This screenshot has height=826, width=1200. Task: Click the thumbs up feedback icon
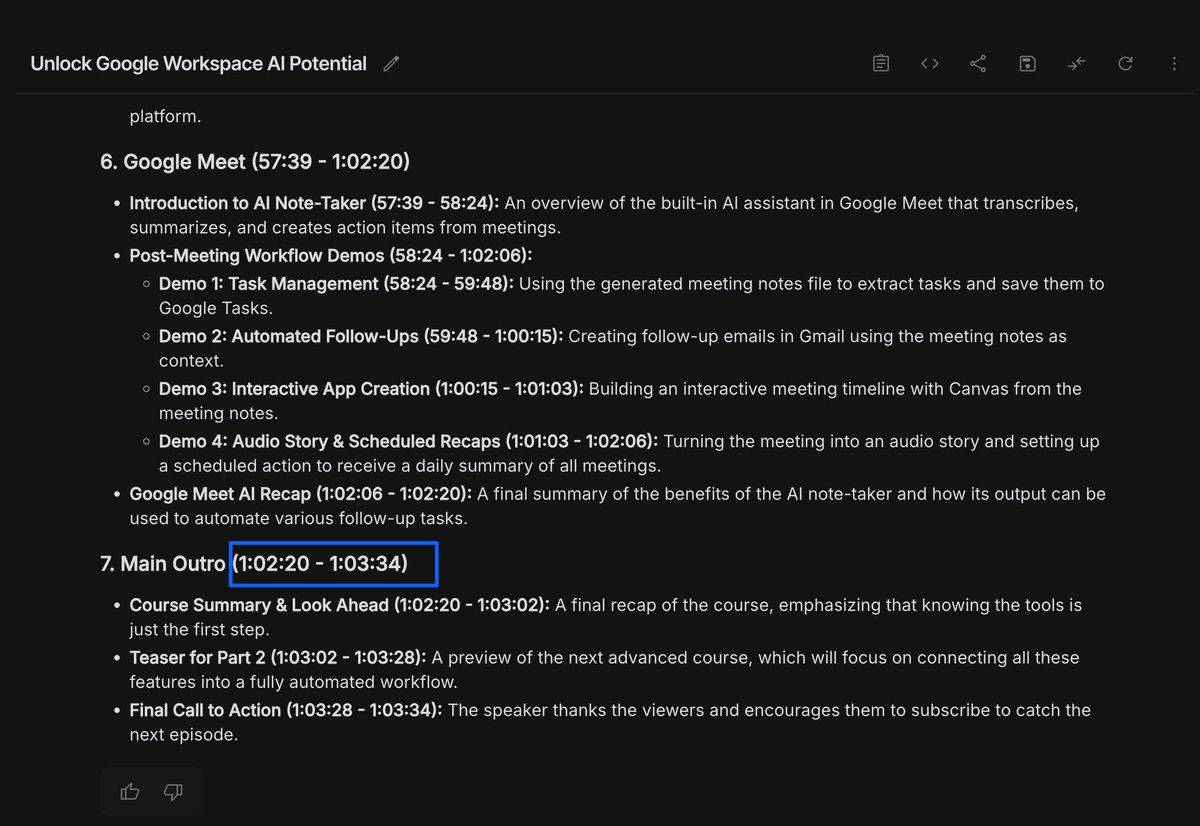(130, 792)
